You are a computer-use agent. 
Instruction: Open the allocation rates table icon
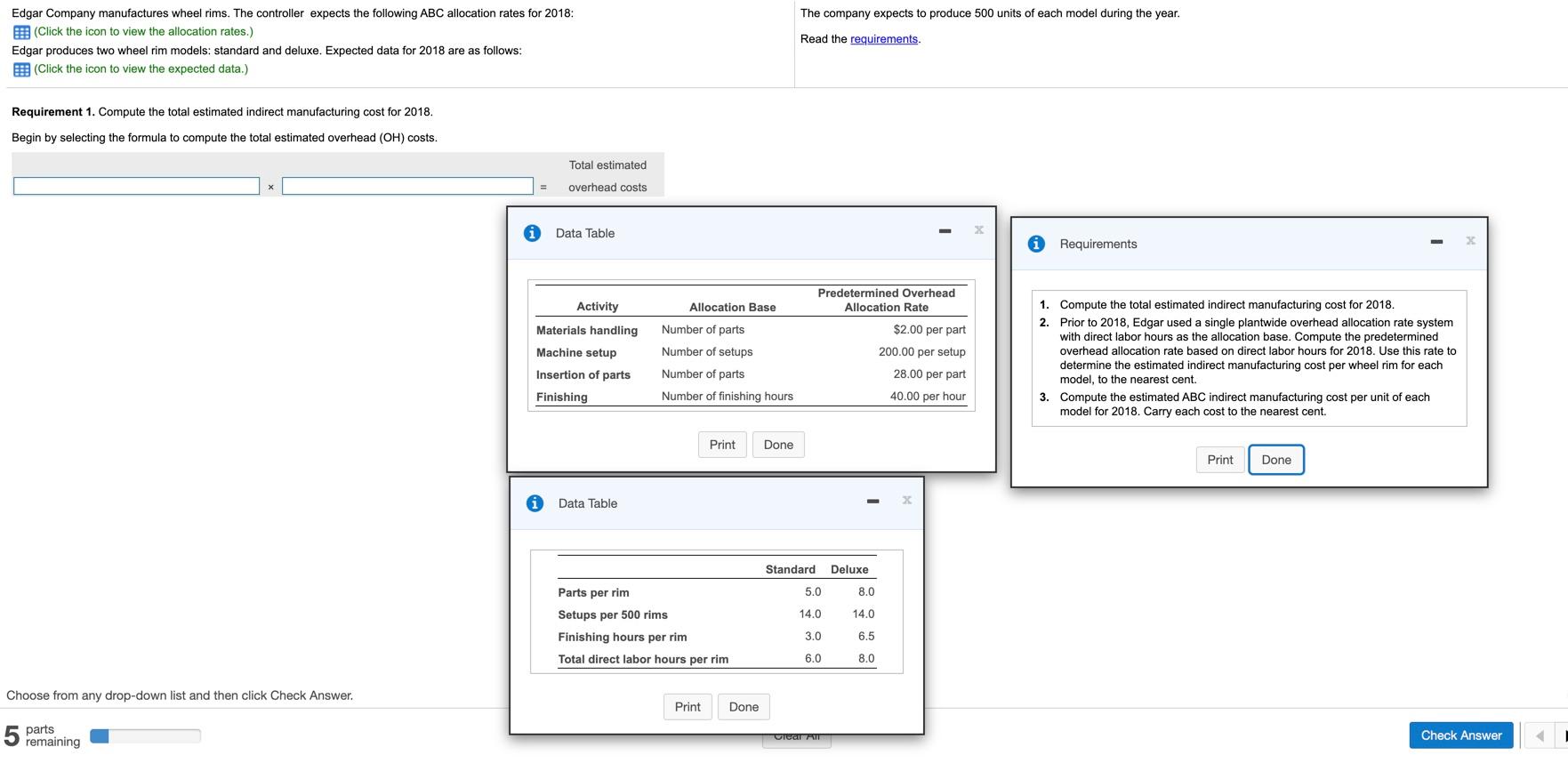[x=21, y=32]
